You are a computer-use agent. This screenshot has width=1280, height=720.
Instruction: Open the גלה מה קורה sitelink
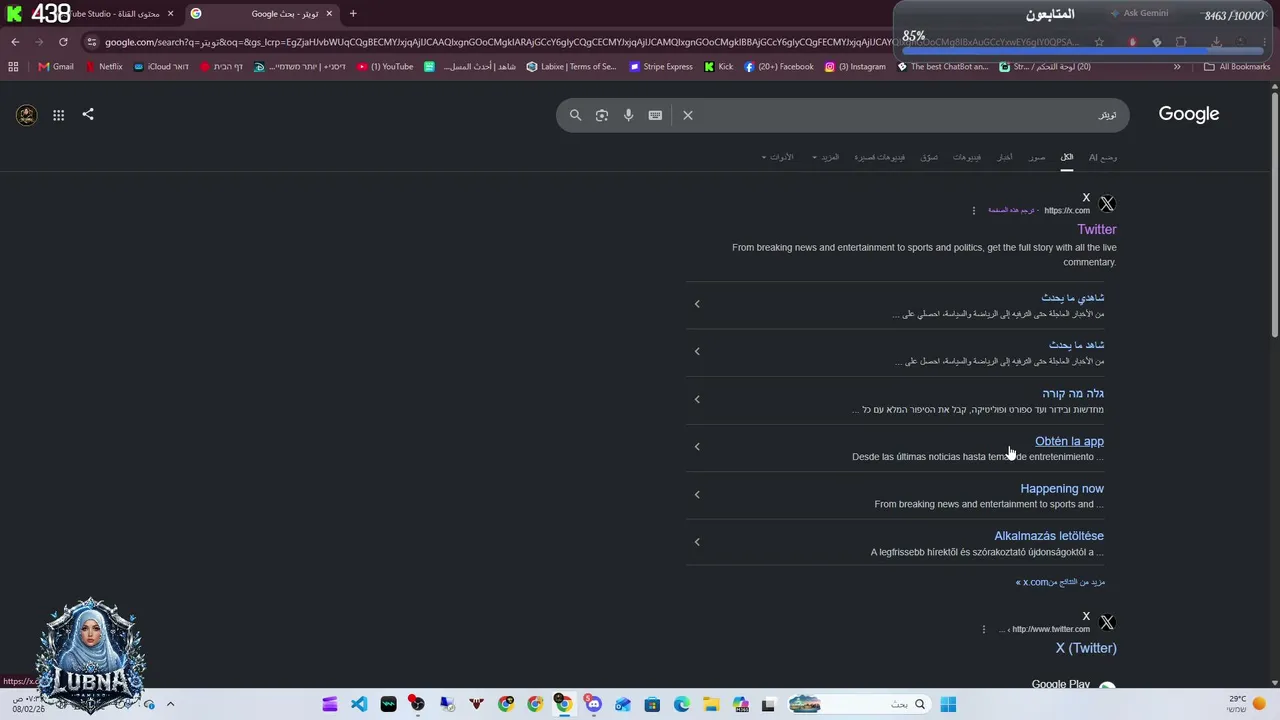(1073, 393)
